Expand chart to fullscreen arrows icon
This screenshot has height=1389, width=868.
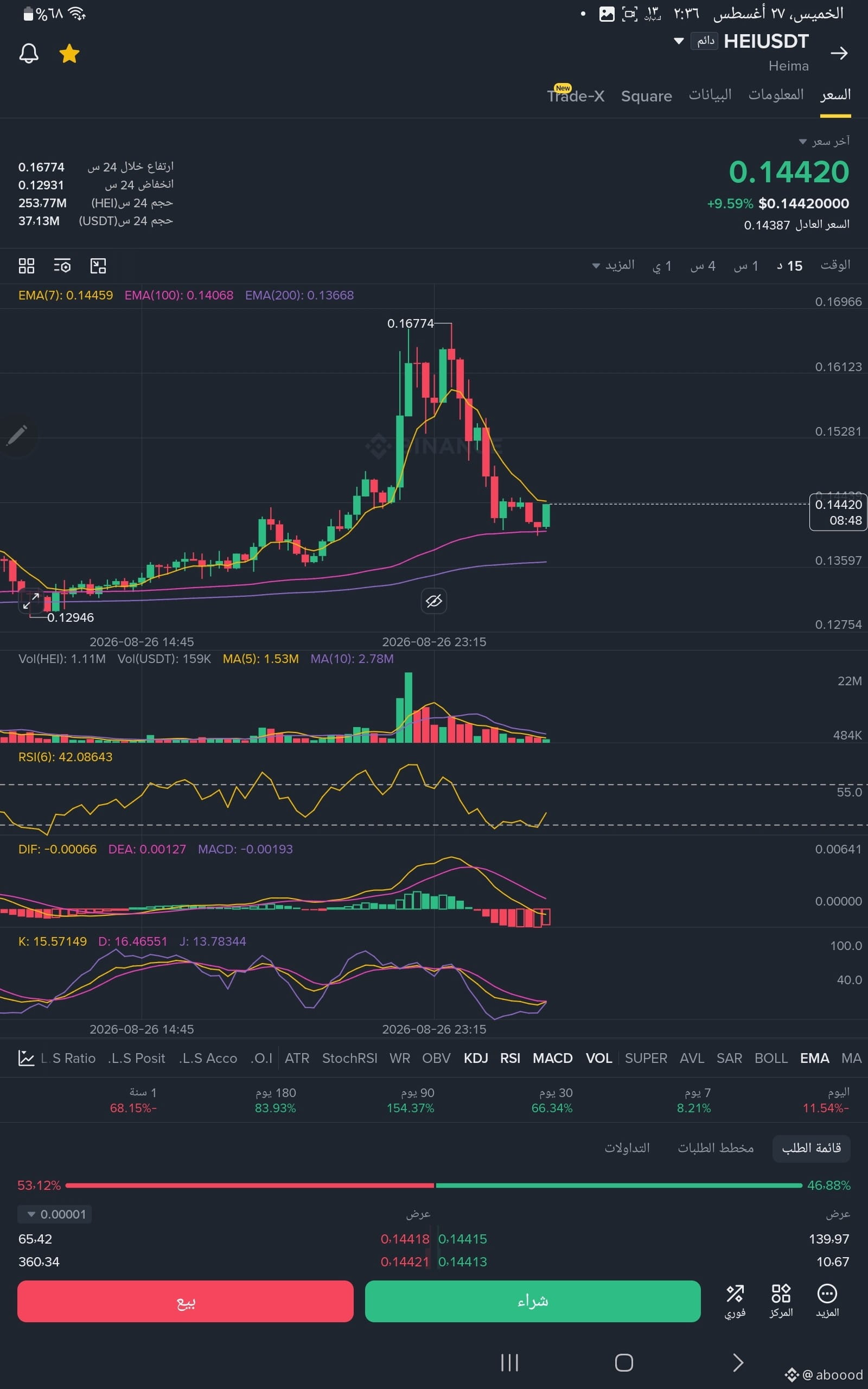pyautogui.click(x=31, y=601)
